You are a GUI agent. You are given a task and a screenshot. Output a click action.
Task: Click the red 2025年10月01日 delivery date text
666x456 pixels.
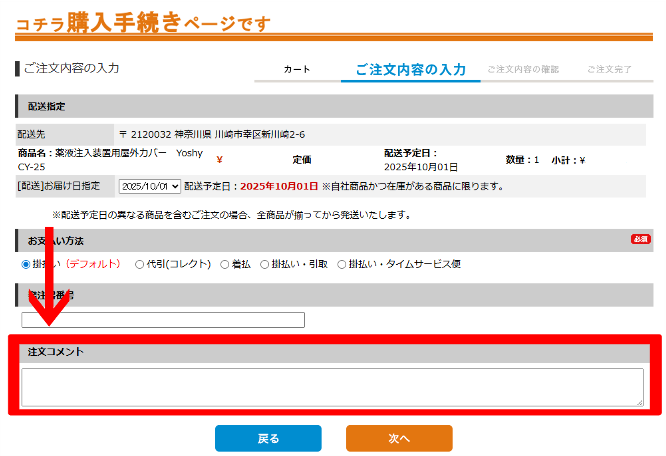279,186
